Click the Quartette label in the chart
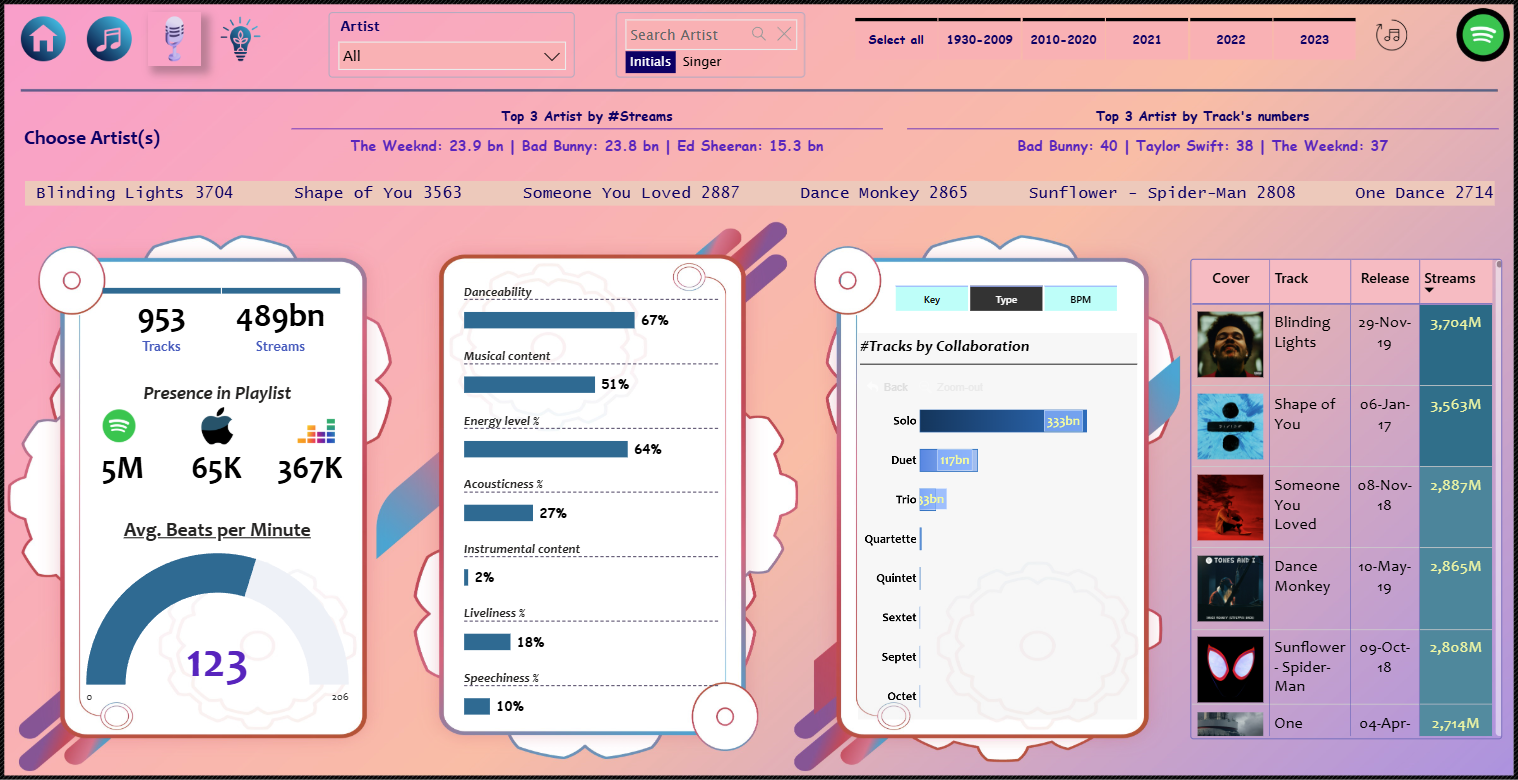This screenshot has width=1518, height=780. point(890,539)
